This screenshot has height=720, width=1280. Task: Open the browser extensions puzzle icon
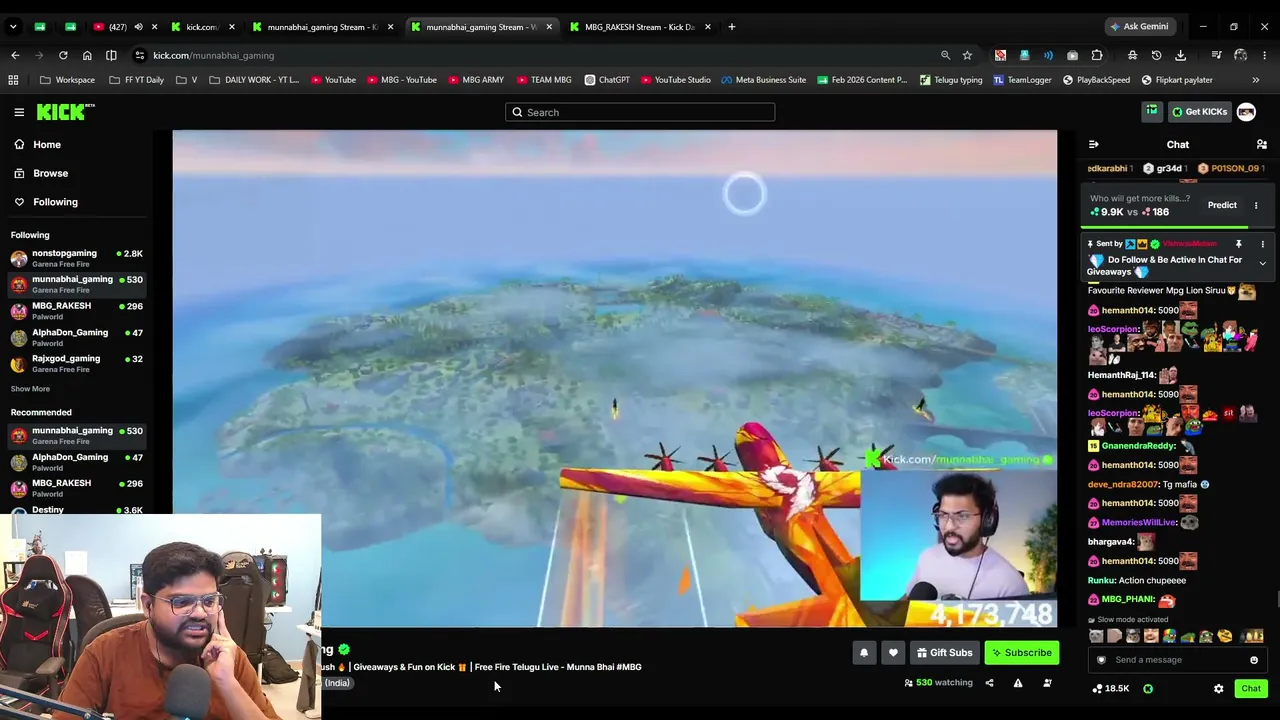click(x=1097, y=56)
